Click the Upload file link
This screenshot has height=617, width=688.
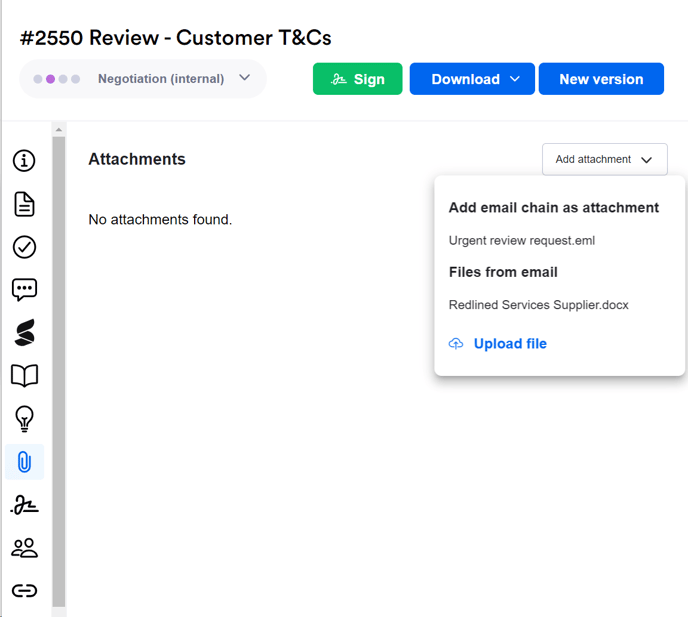coord(510,344)
